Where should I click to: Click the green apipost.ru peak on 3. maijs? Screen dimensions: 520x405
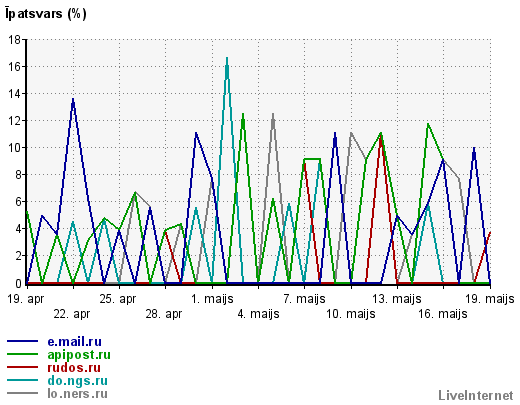243,115
